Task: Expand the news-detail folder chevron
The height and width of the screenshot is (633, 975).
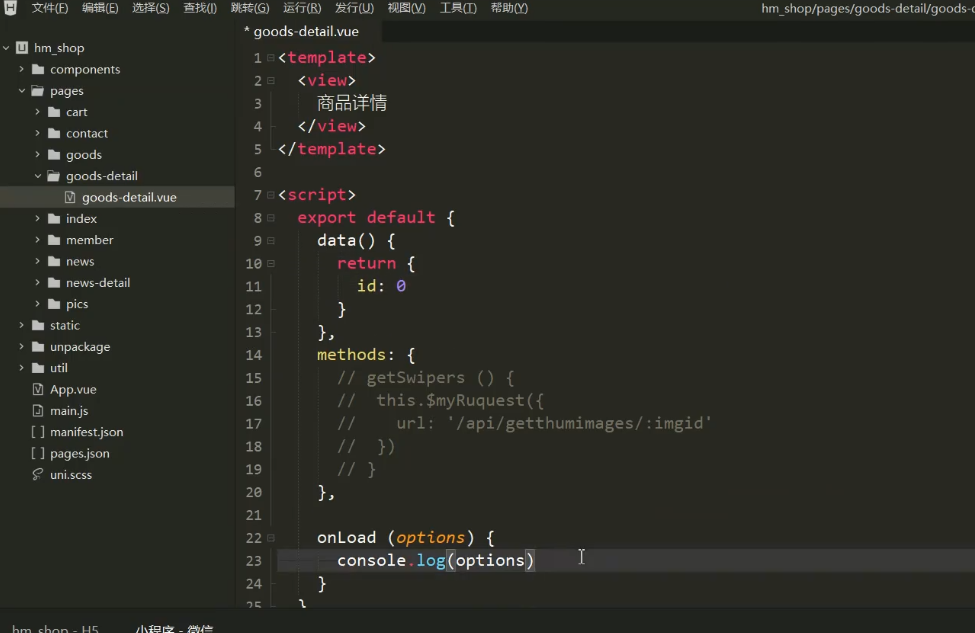Action: pos(38,282)
